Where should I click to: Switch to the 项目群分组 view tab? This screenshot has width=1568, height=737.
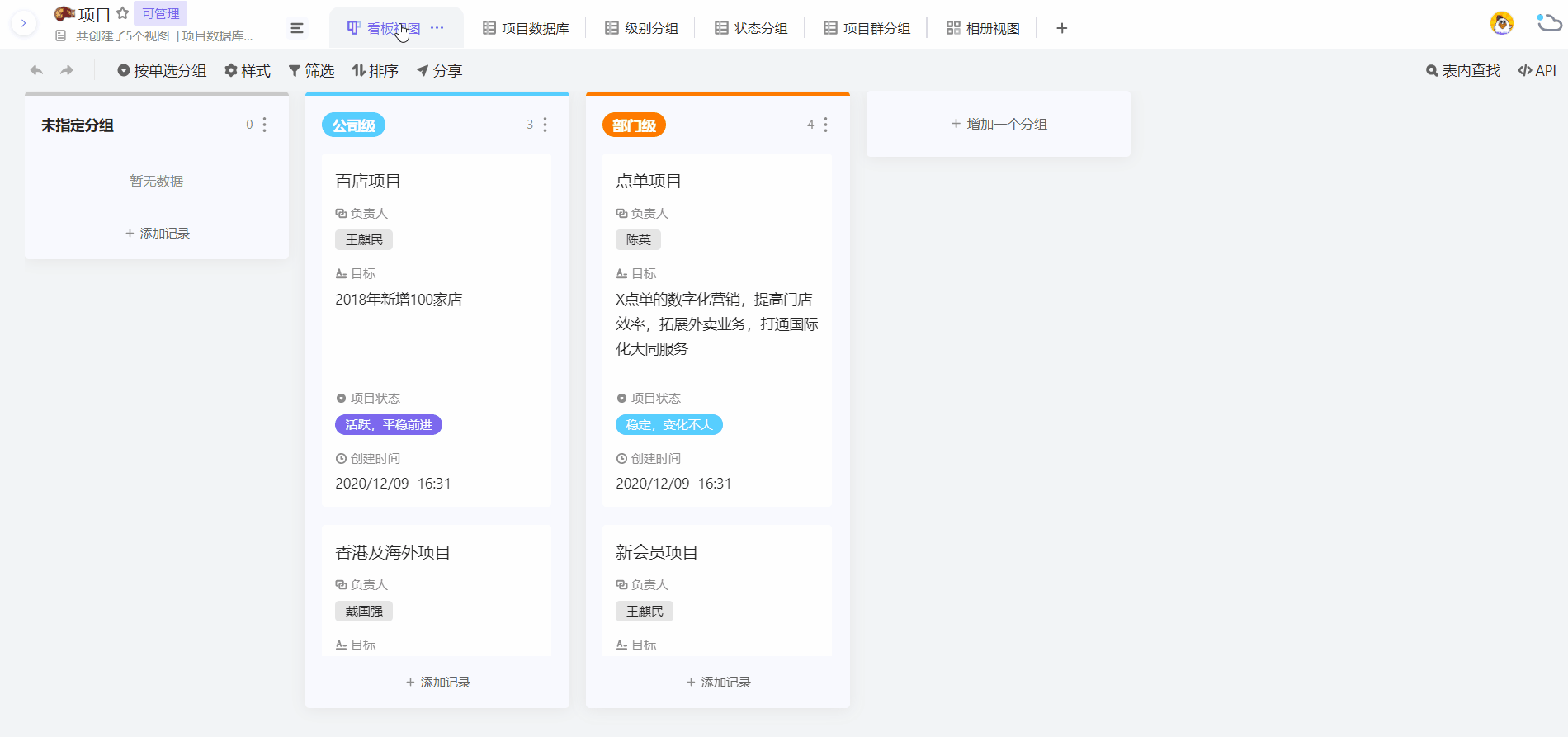click(867, 28)
